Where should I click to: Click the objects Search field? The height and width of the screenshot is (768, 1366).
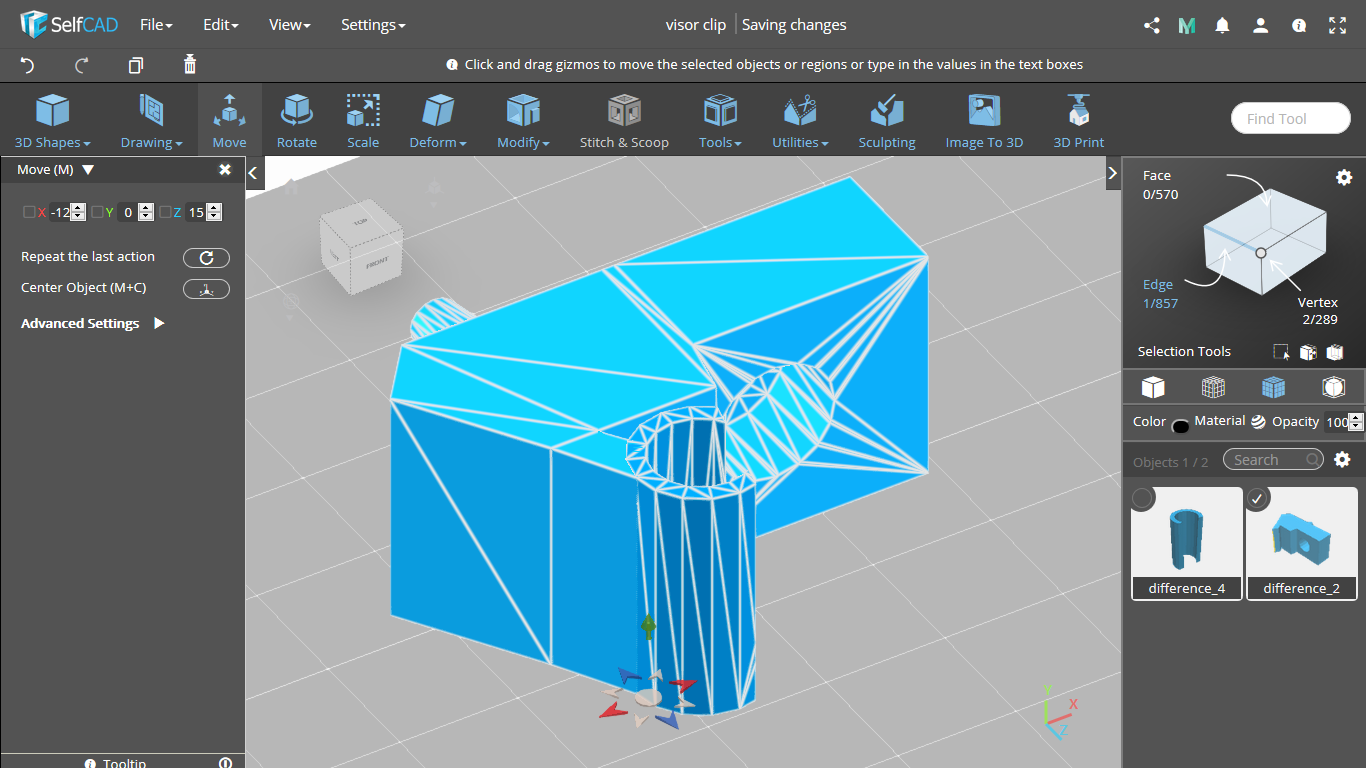1272,460
